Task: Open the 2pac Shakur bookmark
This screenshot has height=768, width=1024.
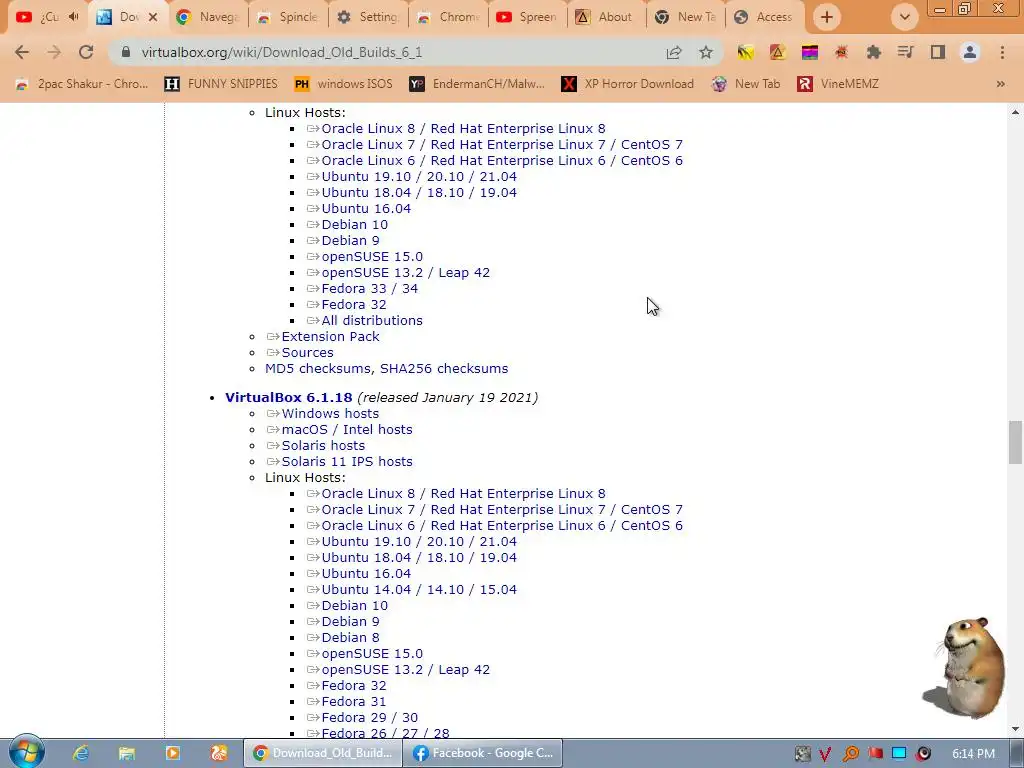Action: 82,84
